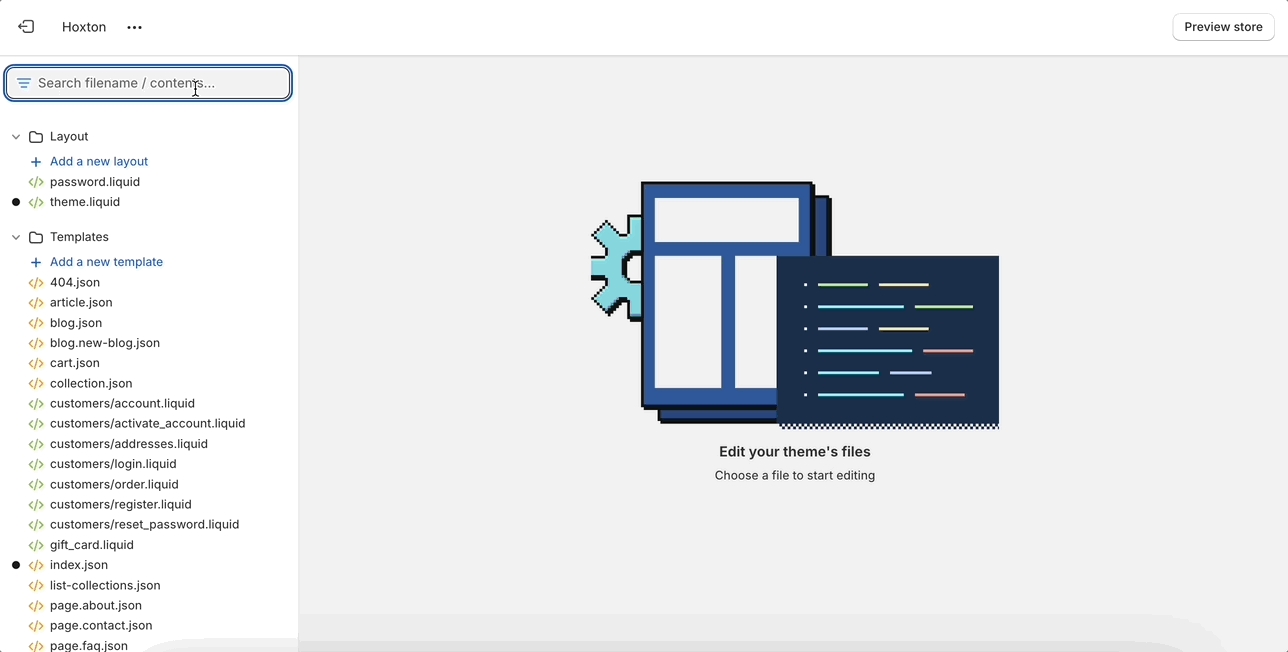Open theme.liquid file
The width and height of the screenshot is (1288, 652).
click(85, 202)
